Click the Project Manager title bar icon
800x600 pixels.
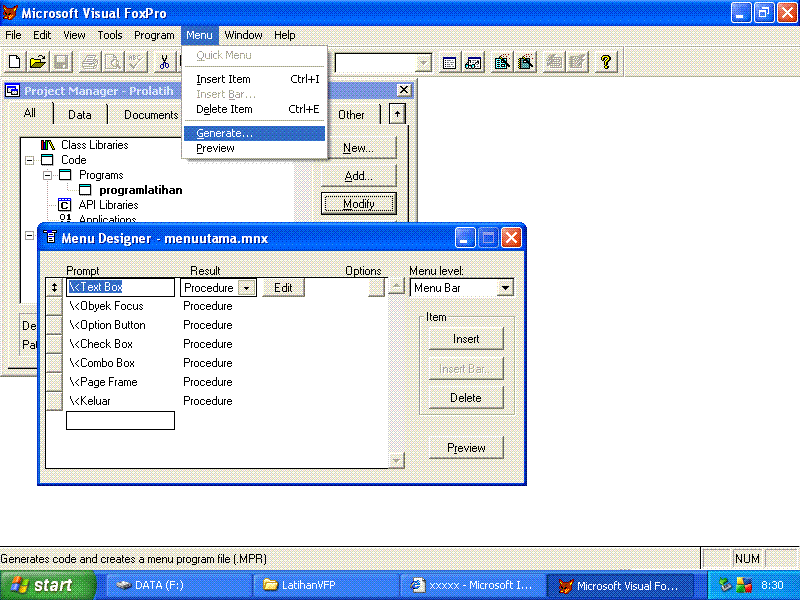pos(12,91)
